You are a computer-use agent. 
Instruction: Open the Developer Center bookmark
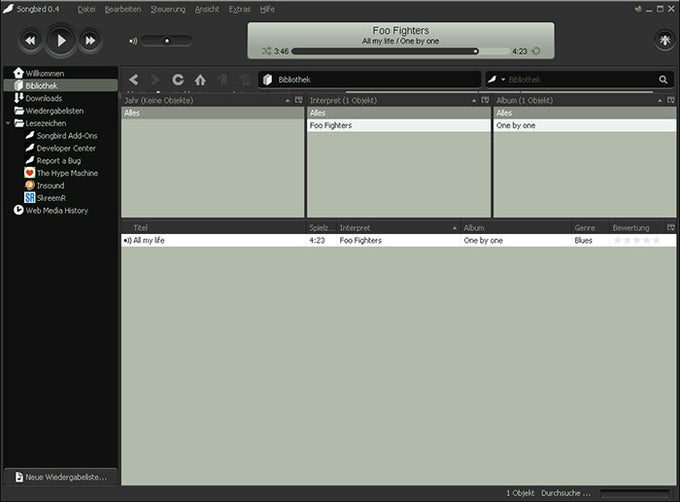[65, 148]
